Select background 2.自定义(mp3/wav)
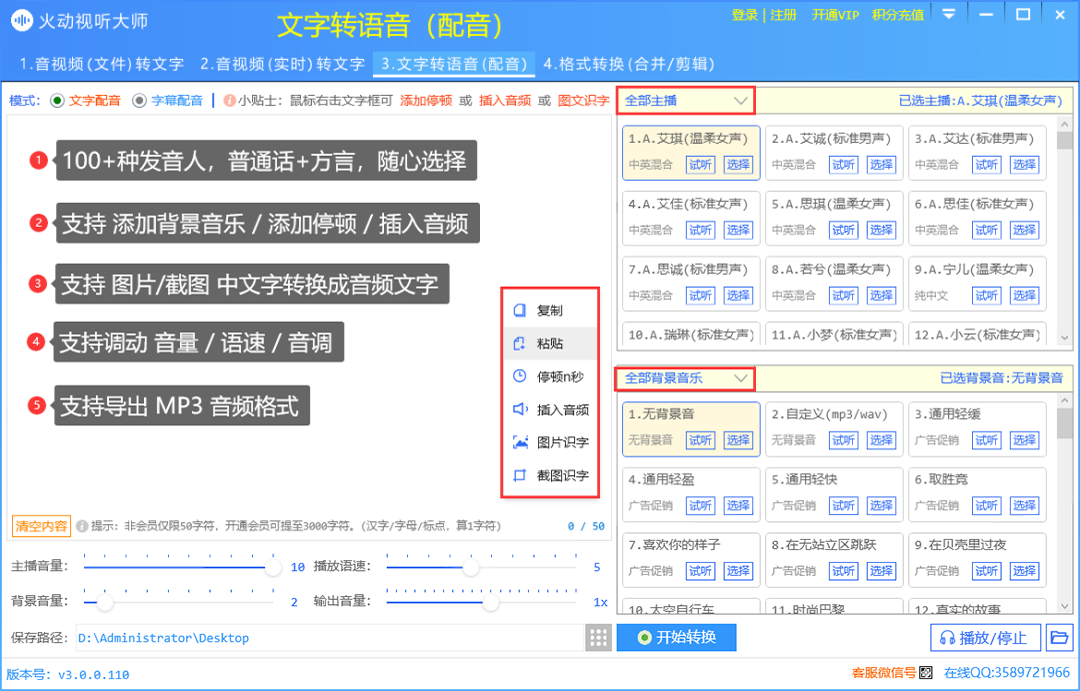This screenshot has height=691, width=1080. 881,440
